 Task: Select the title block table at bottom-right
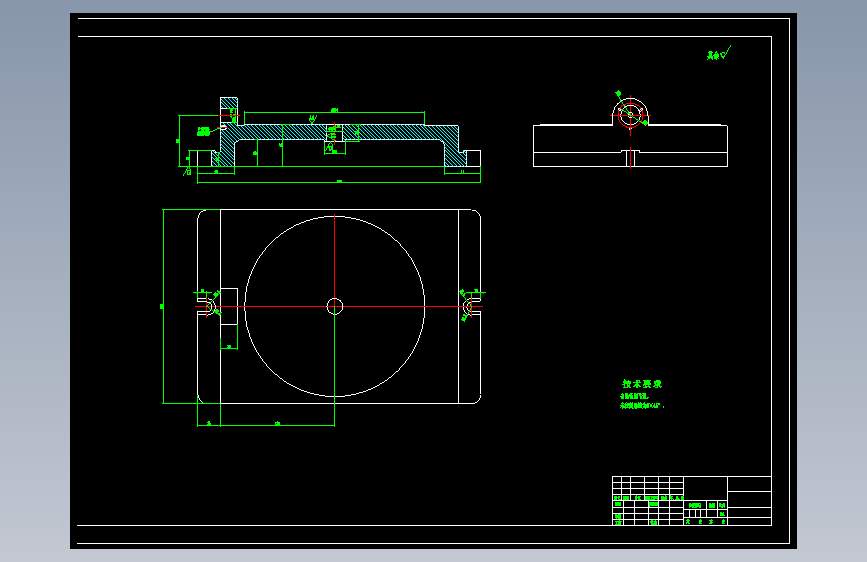coord(692,501)
